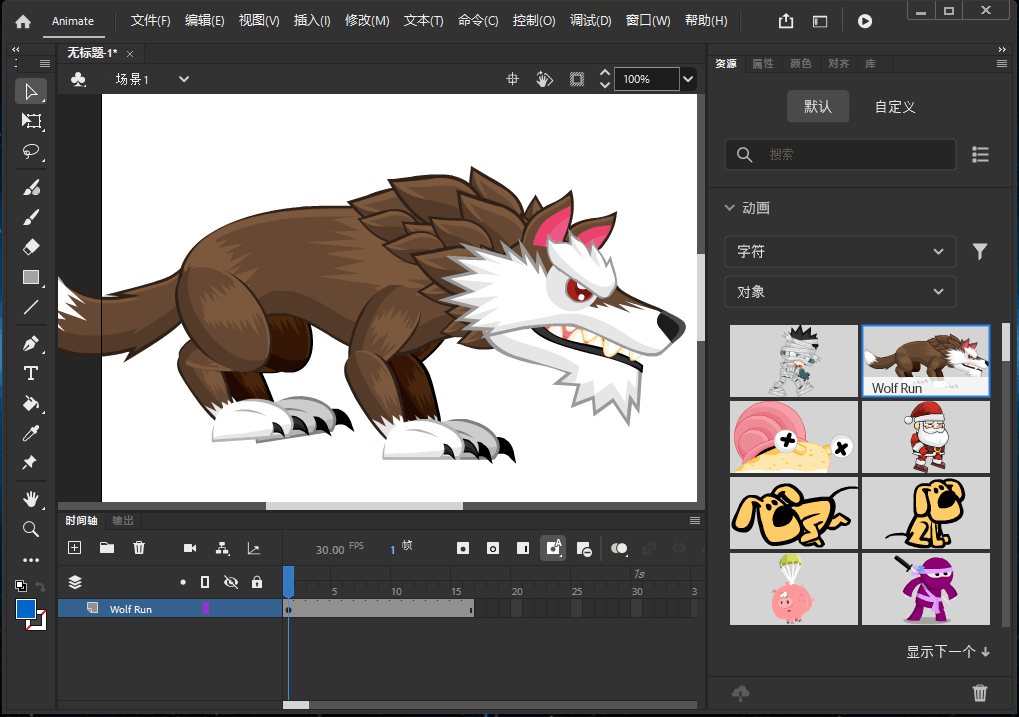Select the Lasso tool
The width and height of the screenshot is (1019, 717).
31,152
